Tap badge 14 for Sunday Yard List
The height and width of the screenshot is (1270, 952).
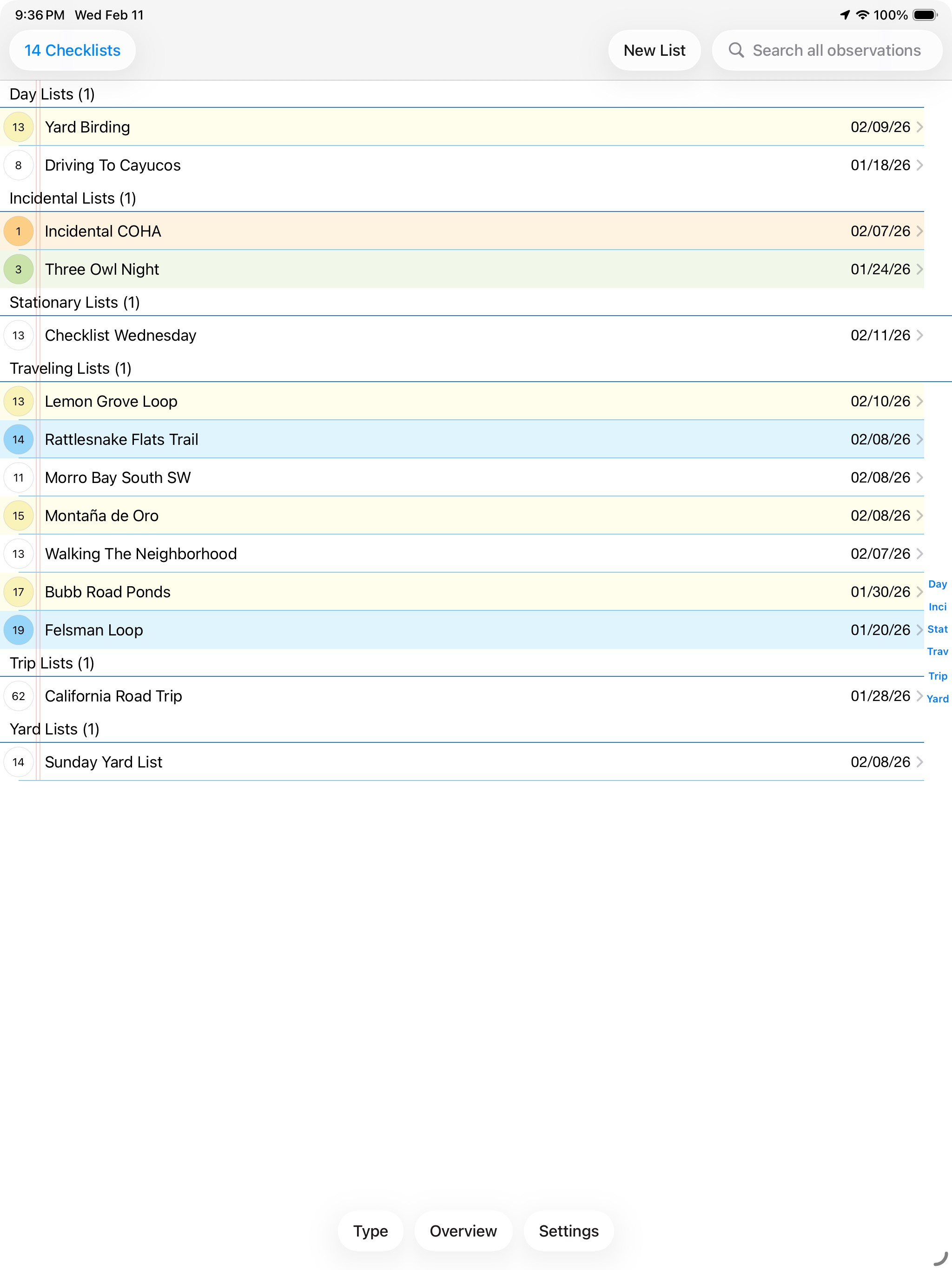coord(19,762)
